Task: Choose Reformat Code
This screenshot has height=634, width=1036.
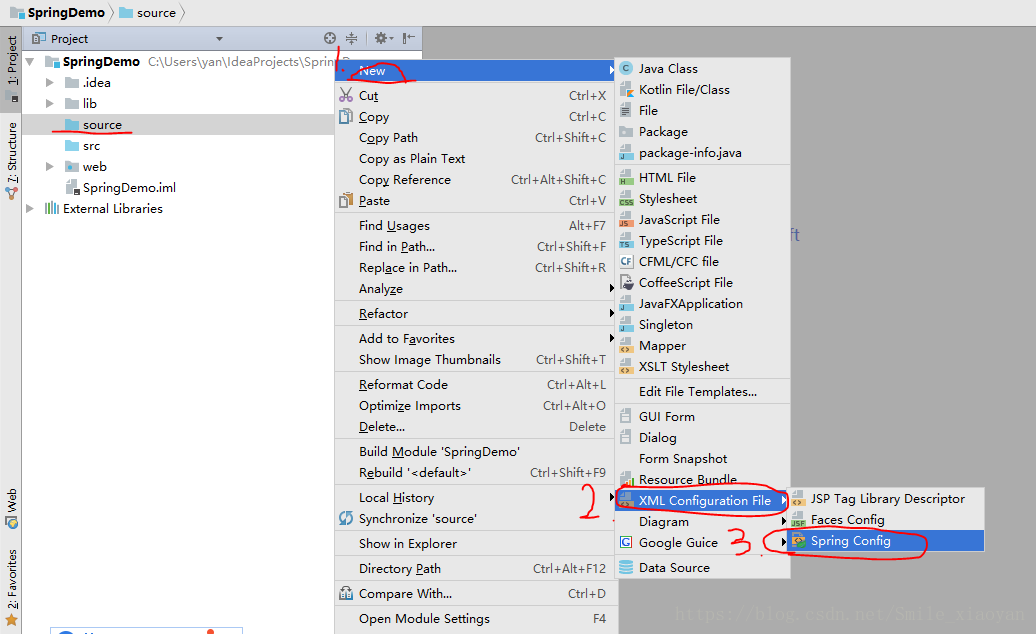Action: point(474,384)
